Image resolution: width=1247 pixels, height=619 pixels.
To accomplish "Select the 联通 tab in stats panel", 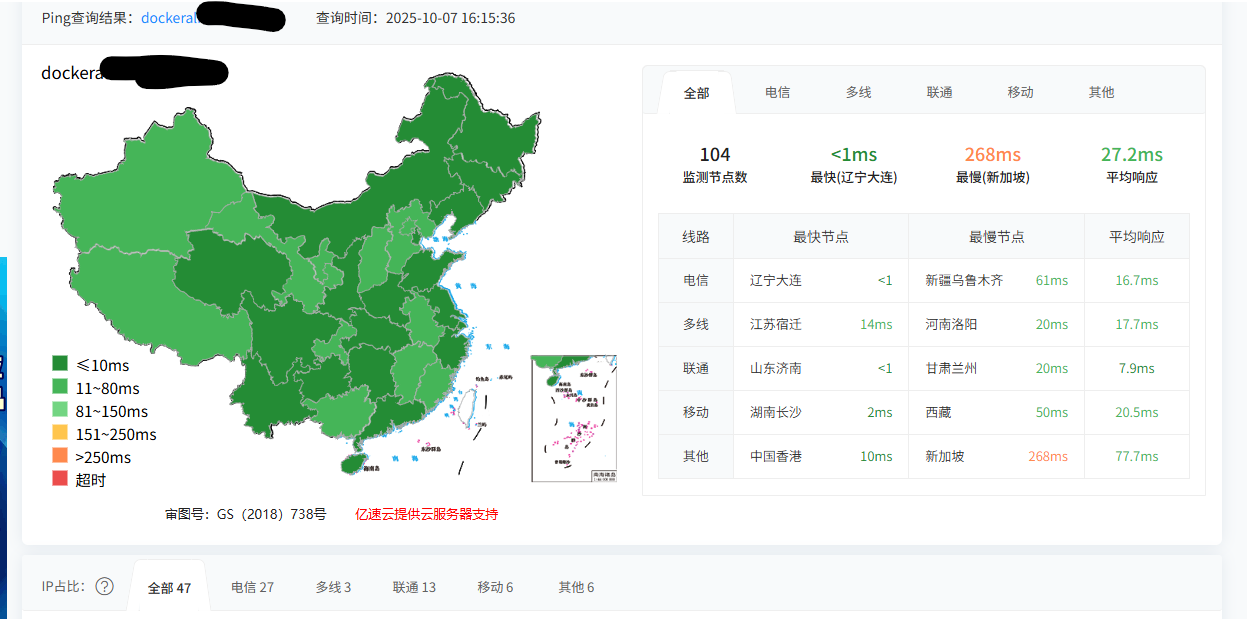I will click(x=939, y=92).
